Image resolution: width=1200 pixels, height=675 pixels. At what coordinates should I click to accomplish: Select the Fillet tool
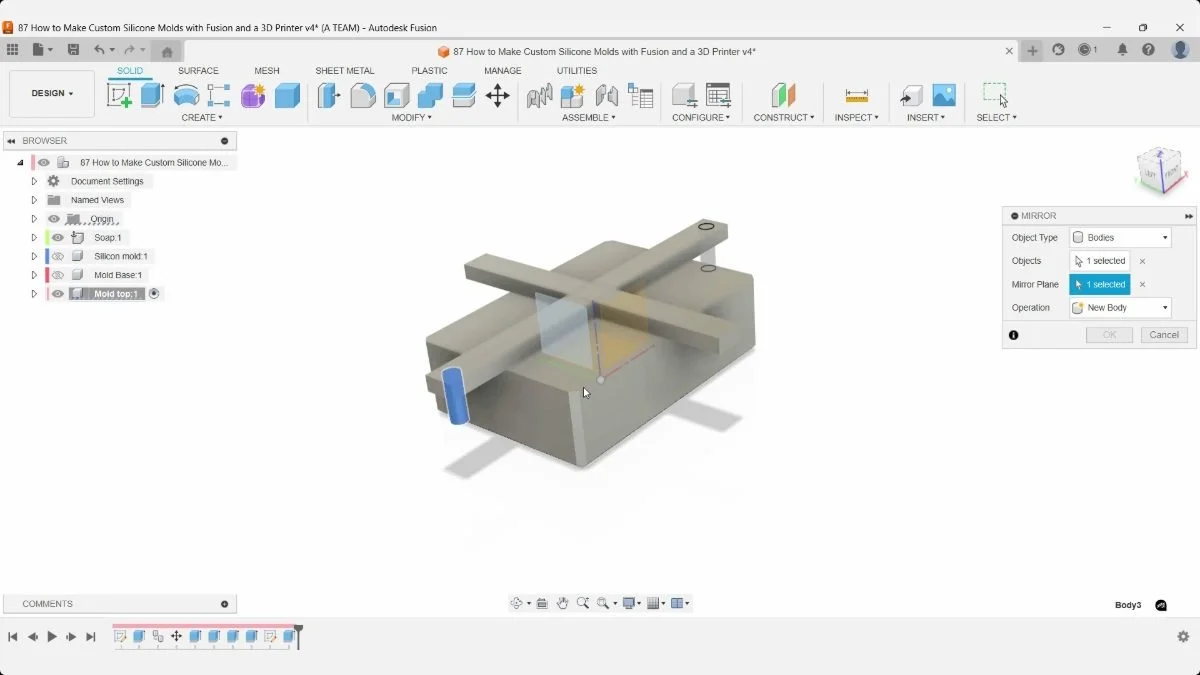click(x=363, y=95)
